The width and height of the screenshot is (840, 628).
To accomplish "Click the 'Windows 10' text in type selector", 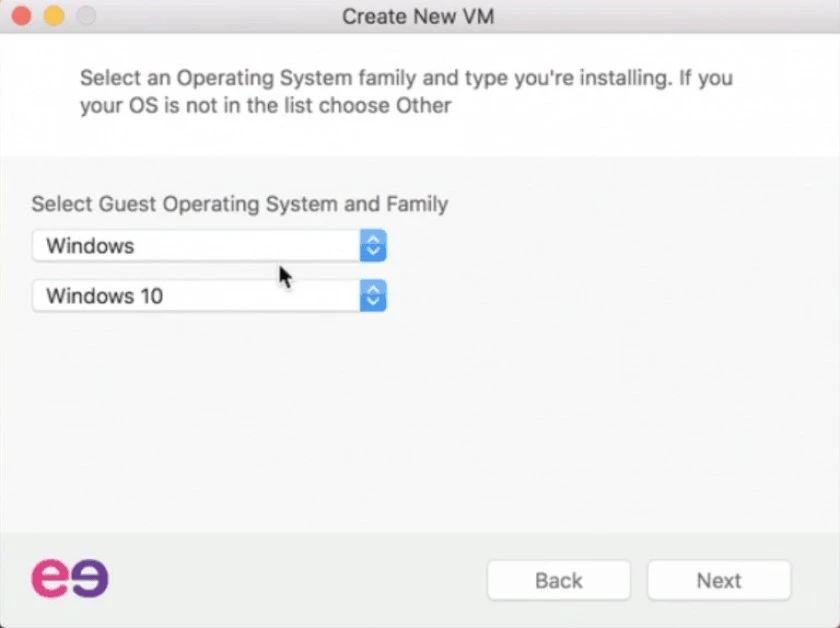I will (x=104, y=296).
